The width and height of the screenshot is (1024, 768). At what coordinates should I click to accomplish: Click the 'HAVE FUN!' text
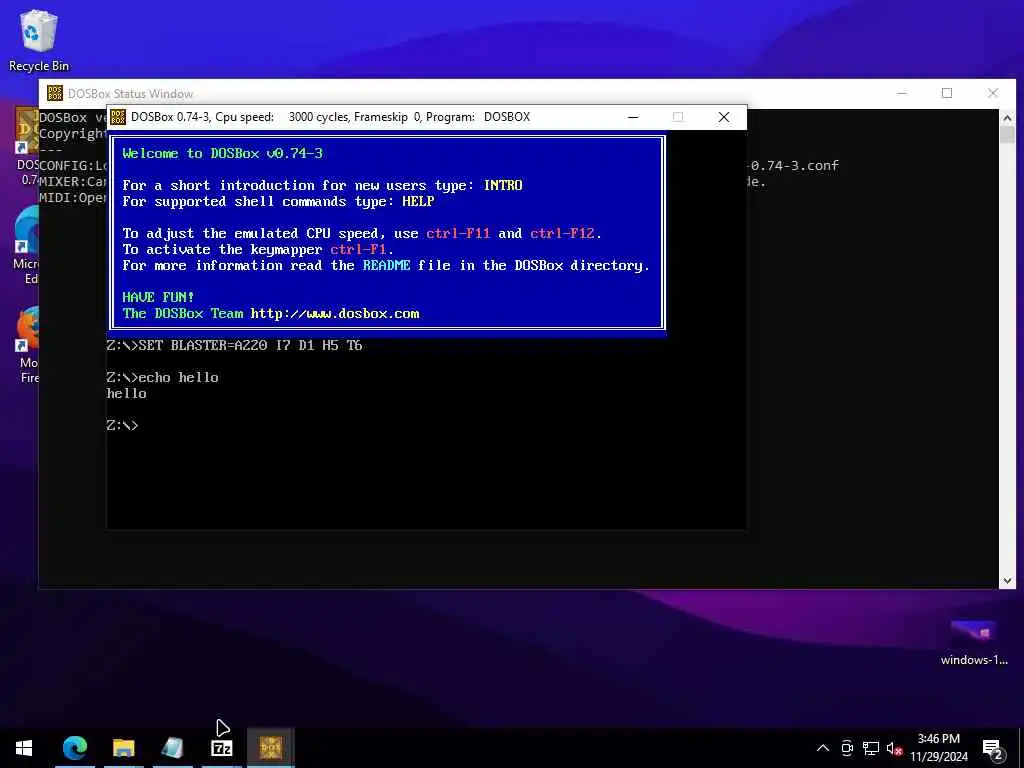pos(158,297)
